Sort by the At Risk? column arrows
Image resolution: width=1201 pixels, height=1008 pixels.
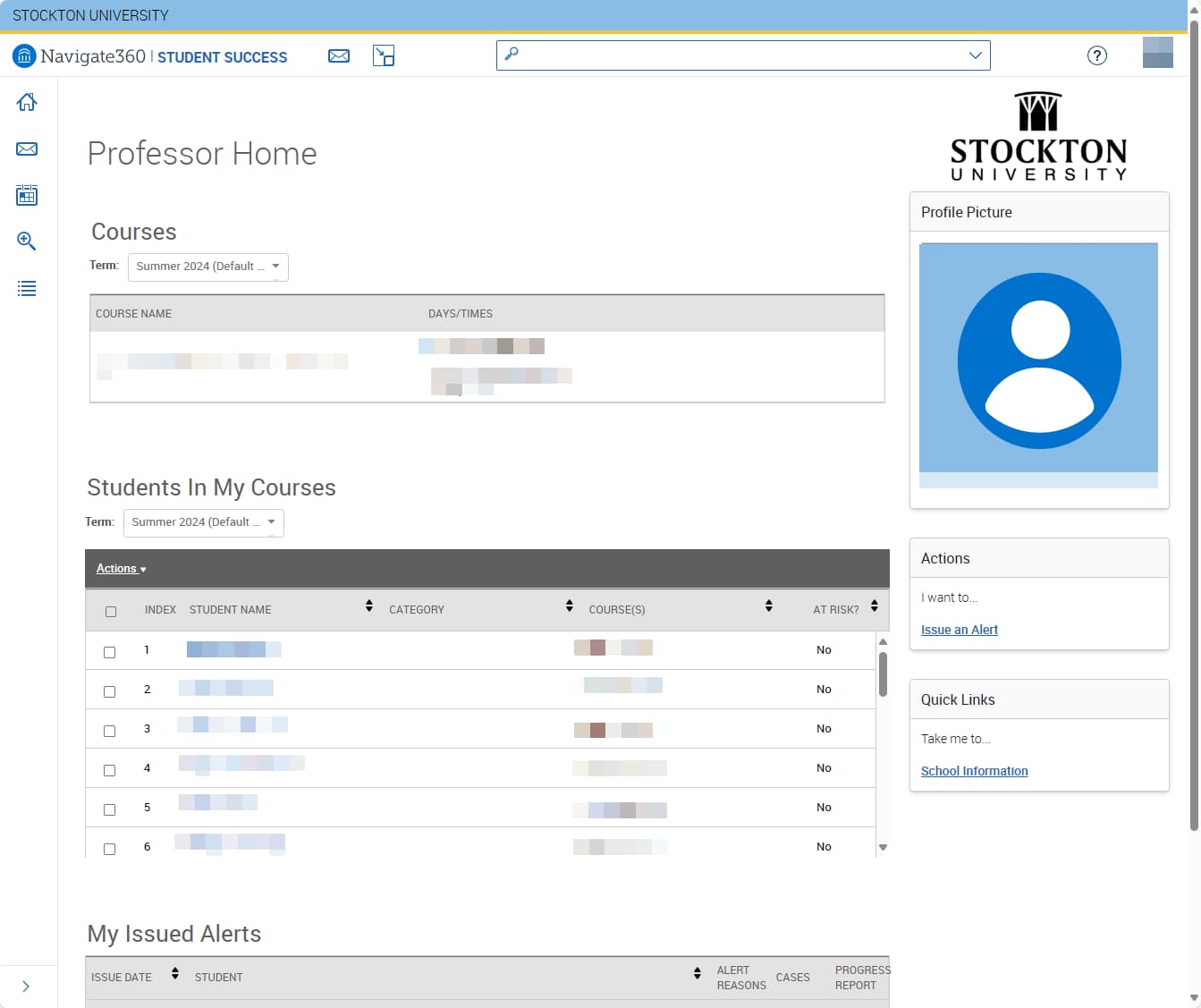[875, 606]
